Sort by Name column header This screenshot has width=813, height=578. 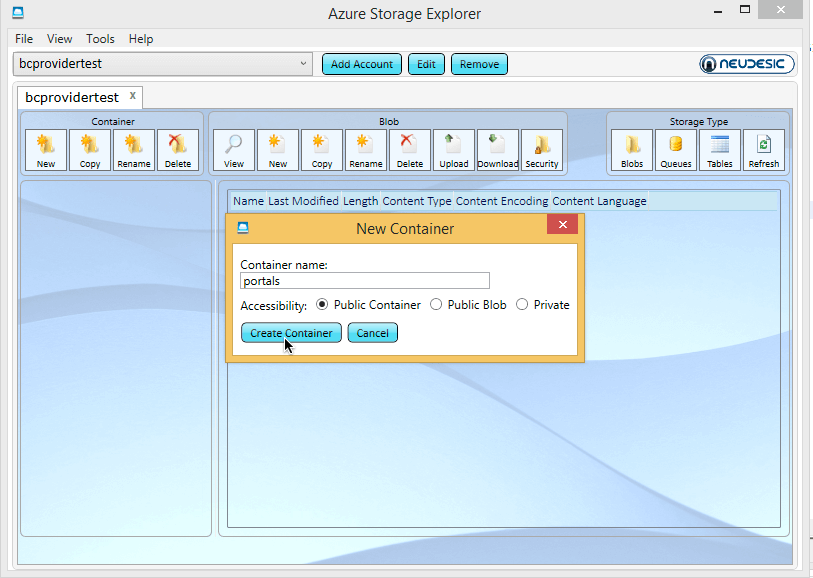248,201
